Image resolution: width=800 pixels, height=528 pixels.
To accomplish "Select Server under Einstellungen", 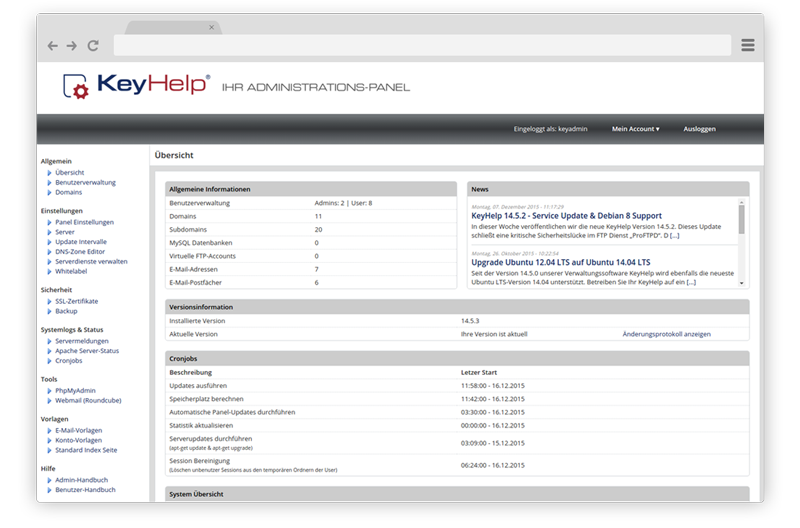I will tap(65, 232).
